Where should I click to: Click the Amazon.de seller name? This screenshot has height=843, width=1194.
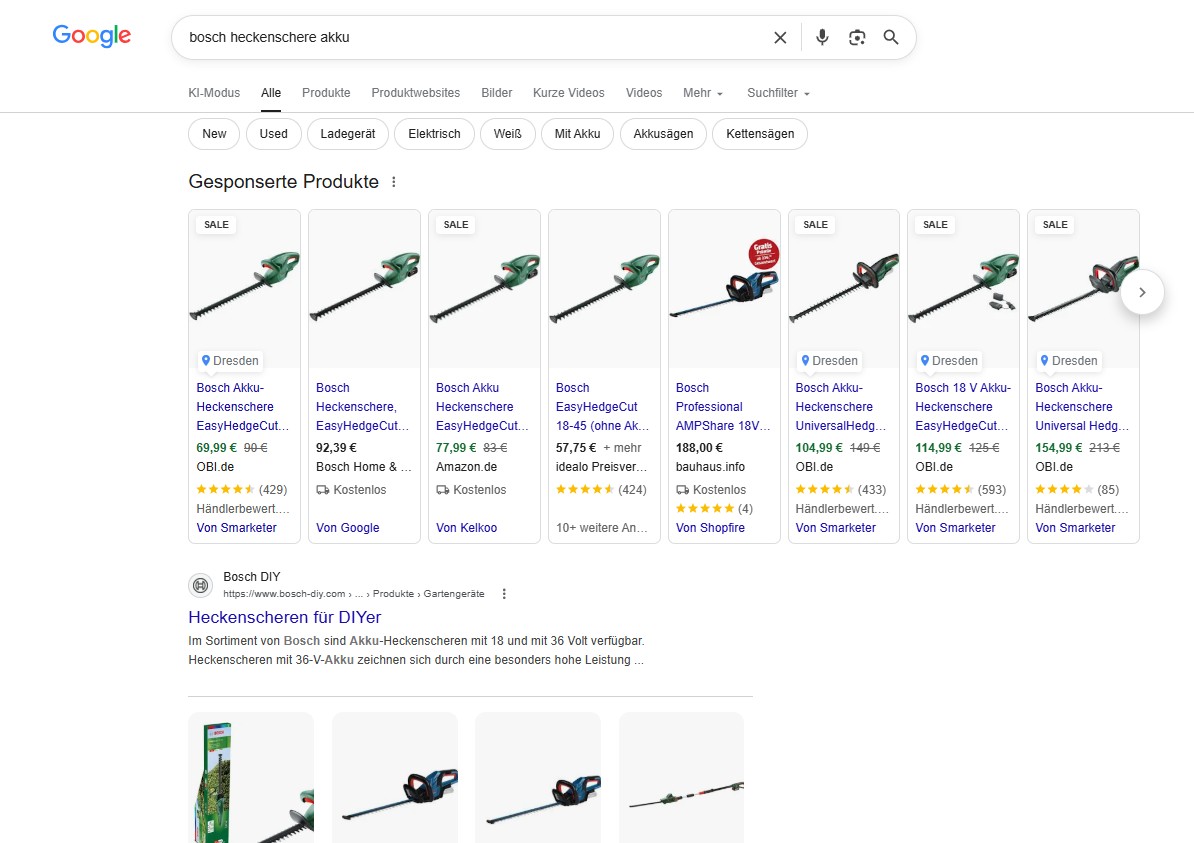[466, 467]
